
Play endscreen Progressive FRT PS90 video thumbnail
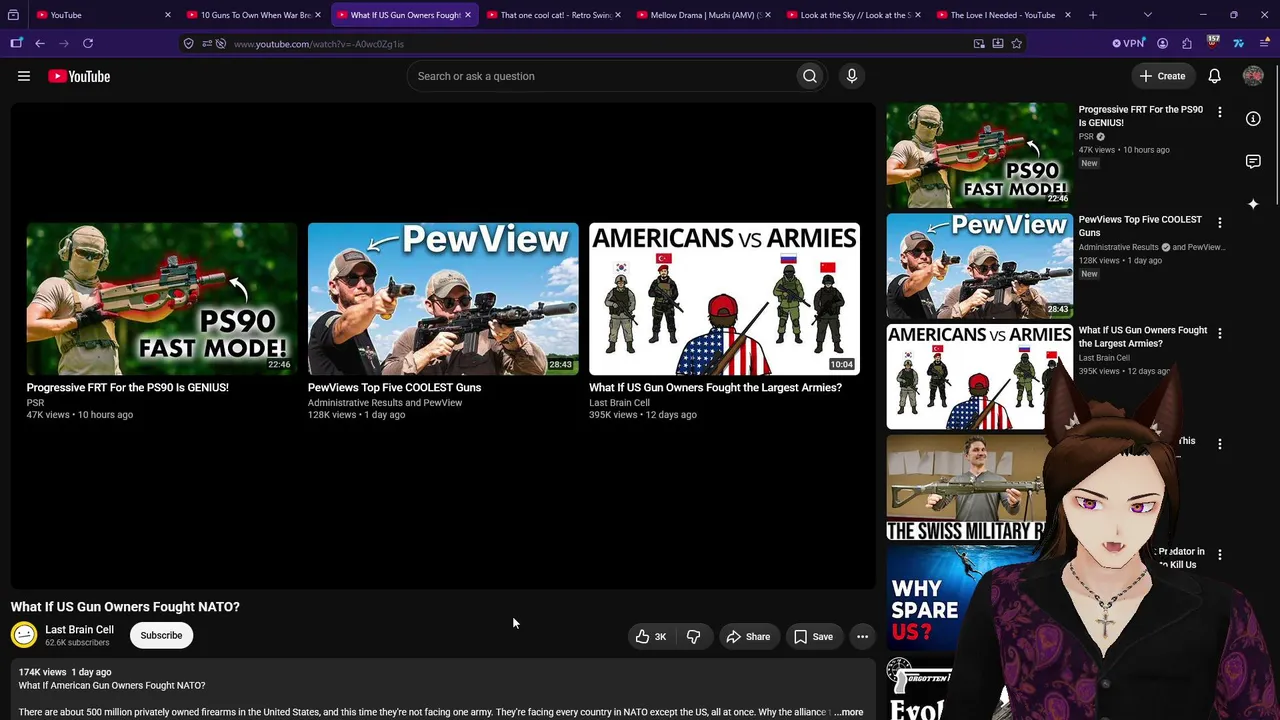click(x=162, y=298)
